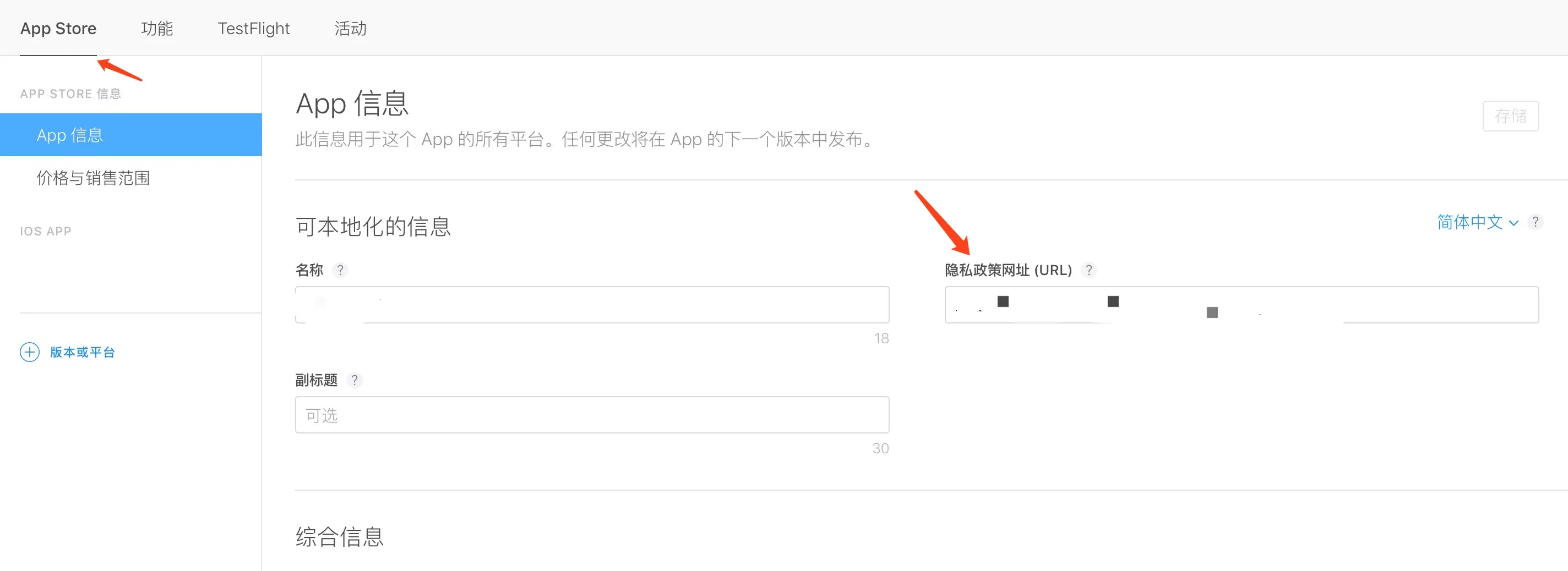Go to the TestFlight tab
Image resolution: width=1568 pixels, height=571 pixels.
pyautogui.click(x=254, y=29)
